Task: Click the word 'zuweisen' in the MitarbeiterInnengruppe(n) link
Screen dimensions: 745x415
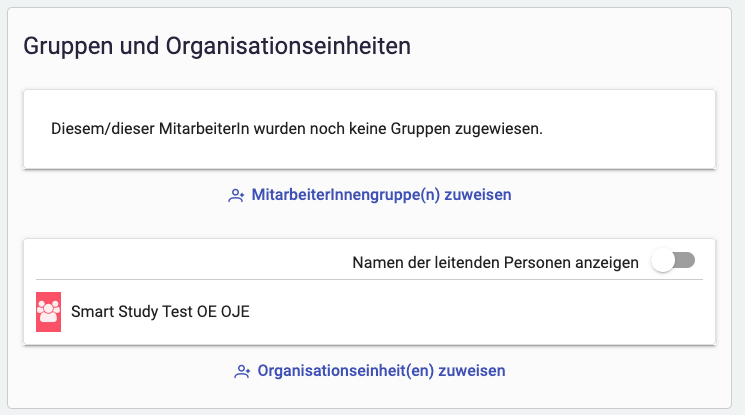Action: click(480, 195)
